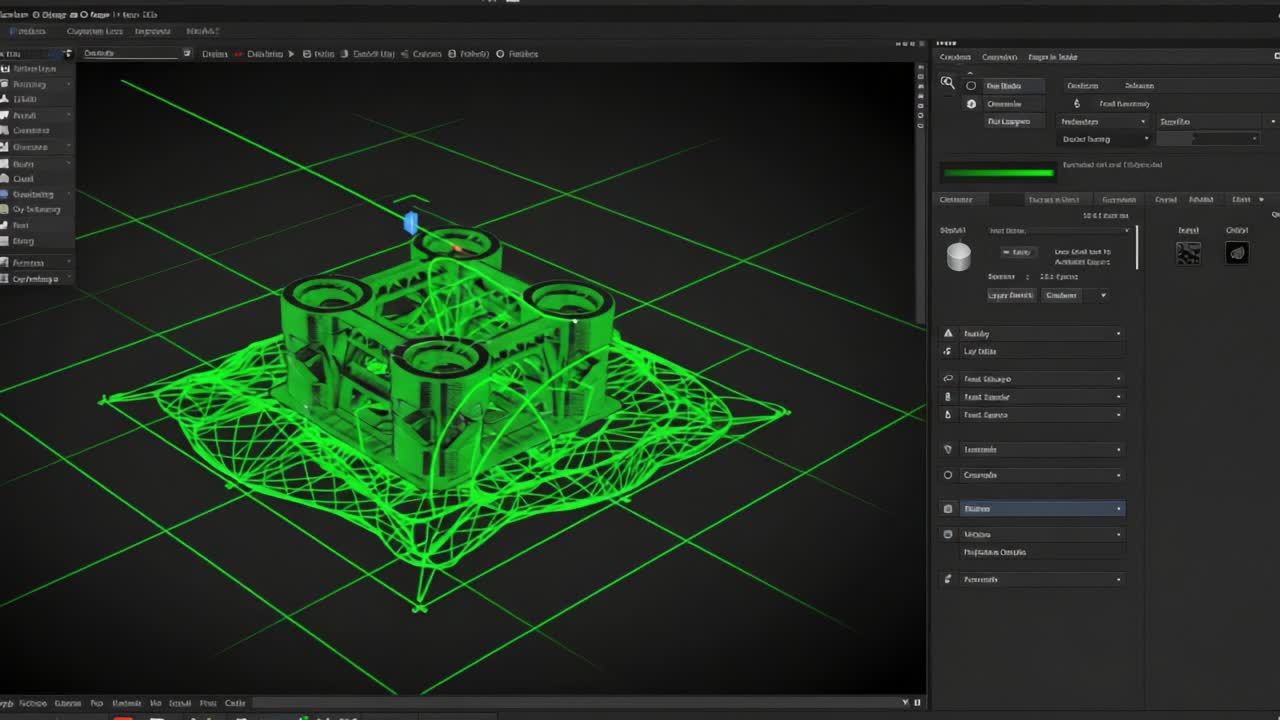
Task: Toggle the highlighted blue section row on
Action: tap(1040, 508)
